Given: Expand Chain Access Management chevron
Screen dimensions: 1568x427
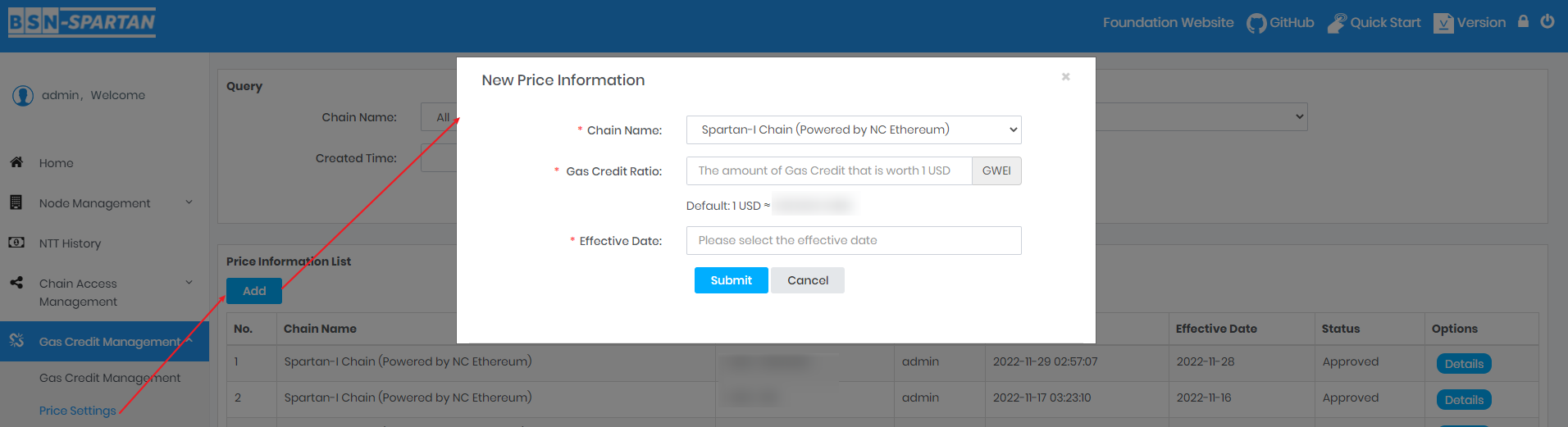Looking at the screenshot, I should tap(189, 283).
